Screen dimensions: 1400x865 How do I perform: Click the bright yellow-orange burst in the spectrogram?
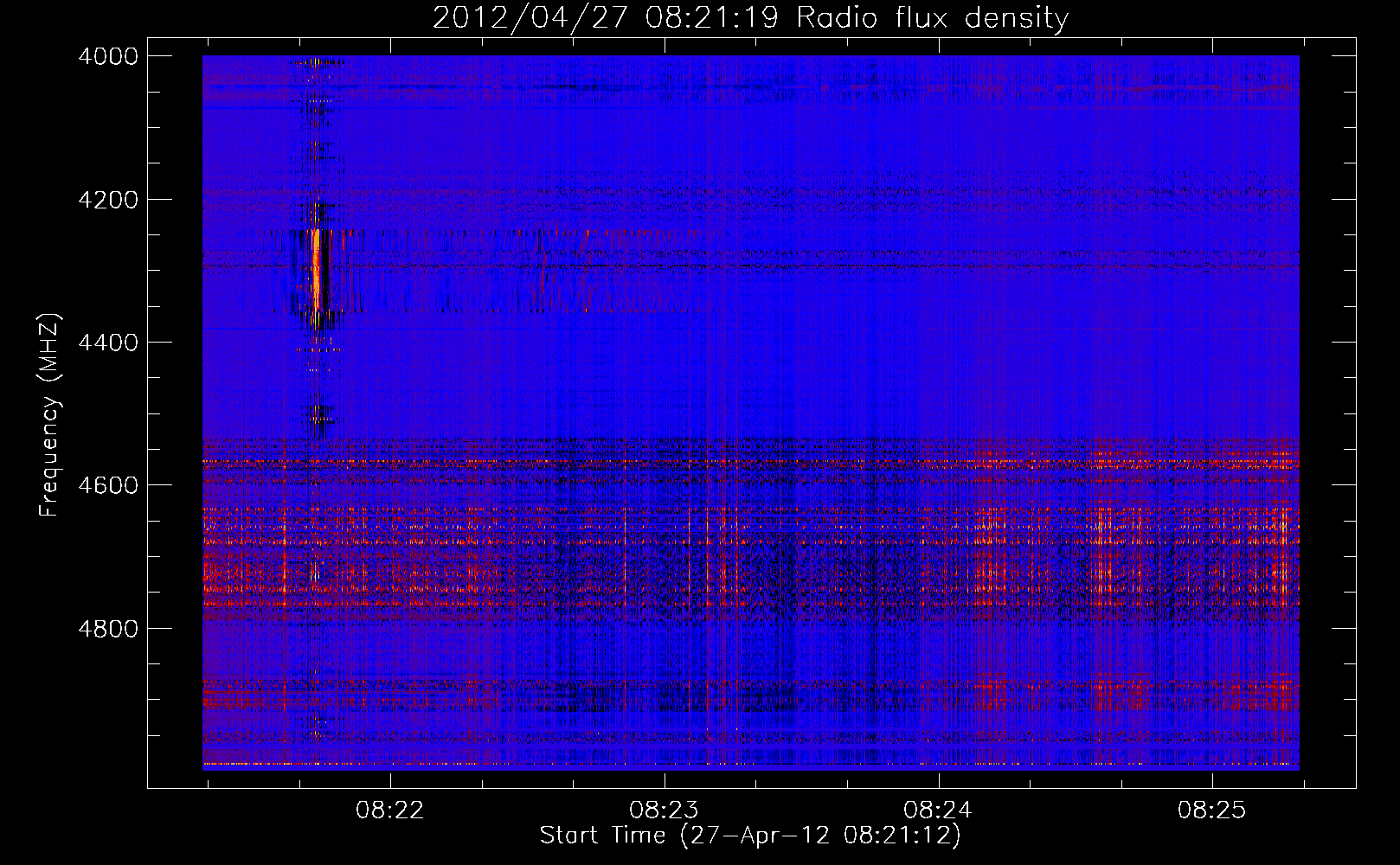coord(317,270)
